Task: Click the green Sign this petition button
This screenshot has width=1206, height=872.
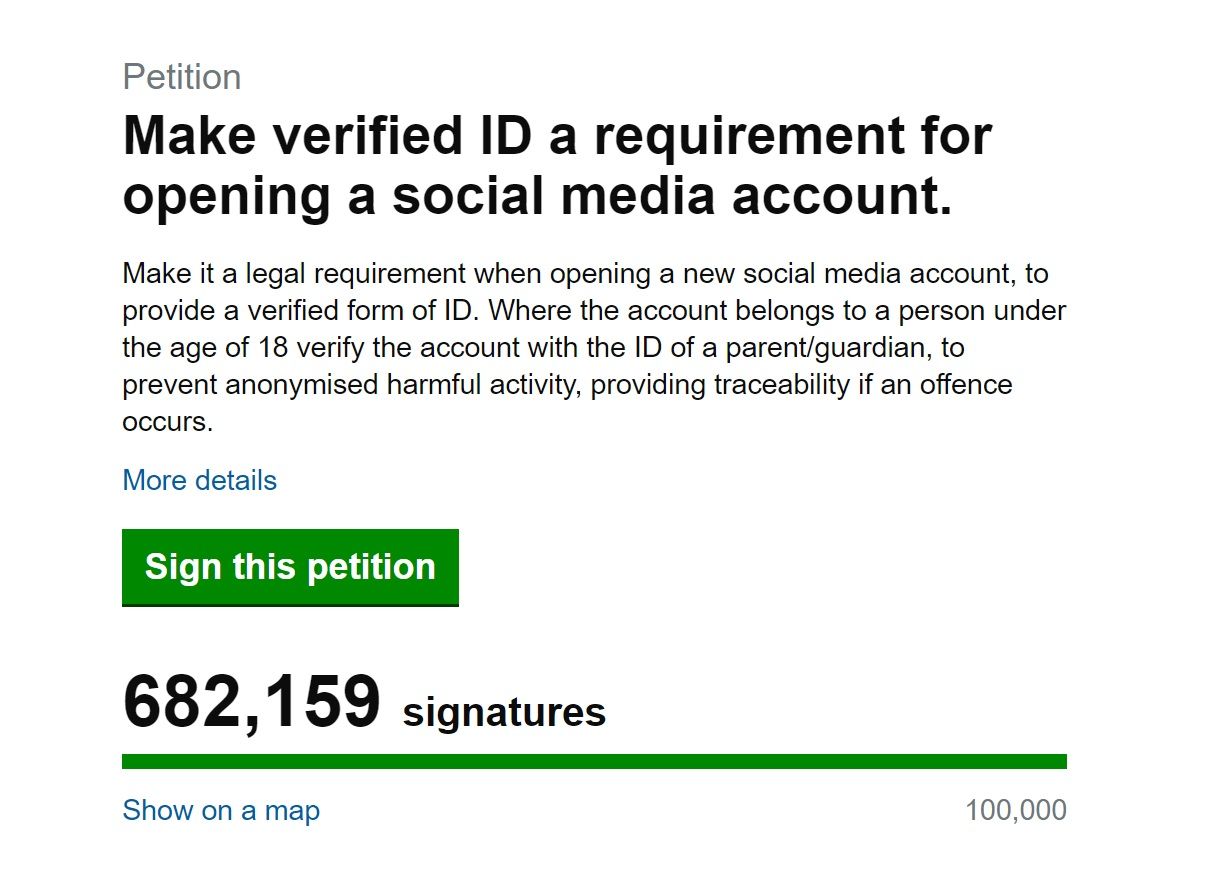Action: click(x=290, y=567)
